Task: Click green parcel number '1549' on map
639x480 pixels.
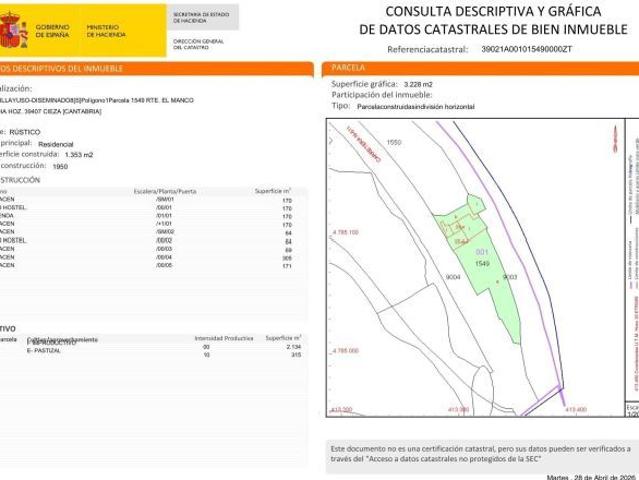Action: pos(482,264)
